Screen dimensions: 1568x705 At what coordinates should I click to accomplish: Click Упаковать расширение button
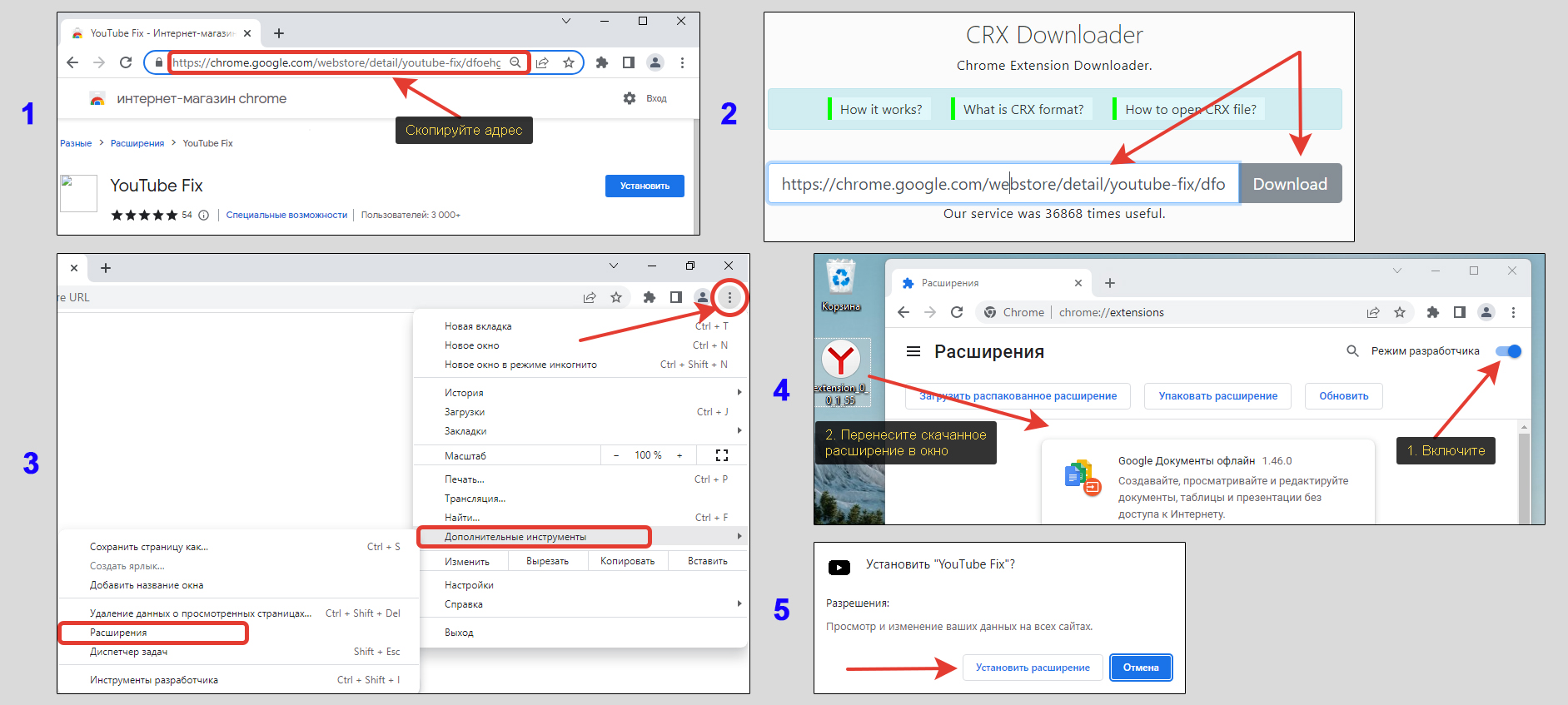(x=1217, y=396)
